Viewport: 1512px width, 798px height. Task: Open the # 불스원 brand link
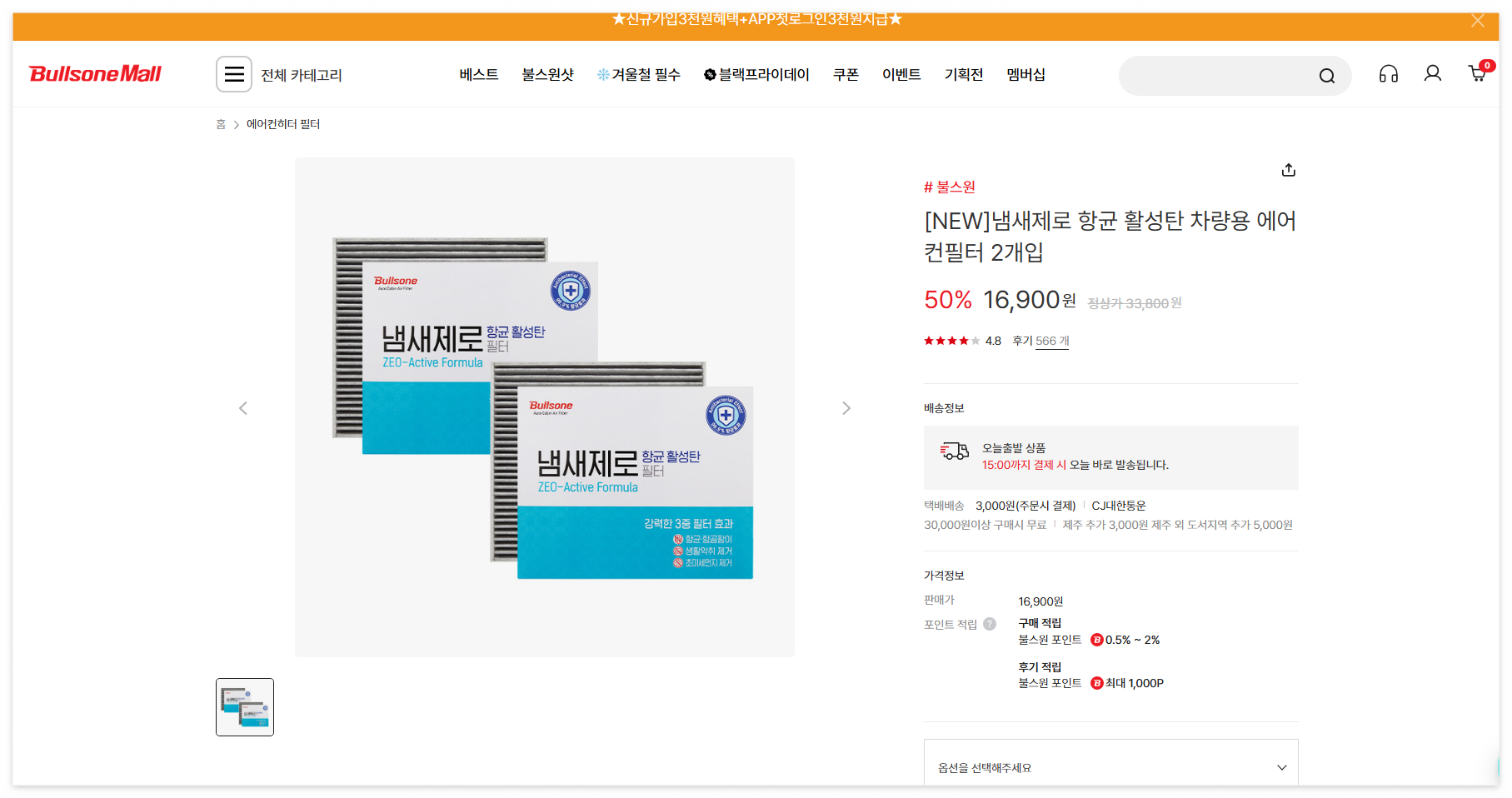(x=950, y=187)
